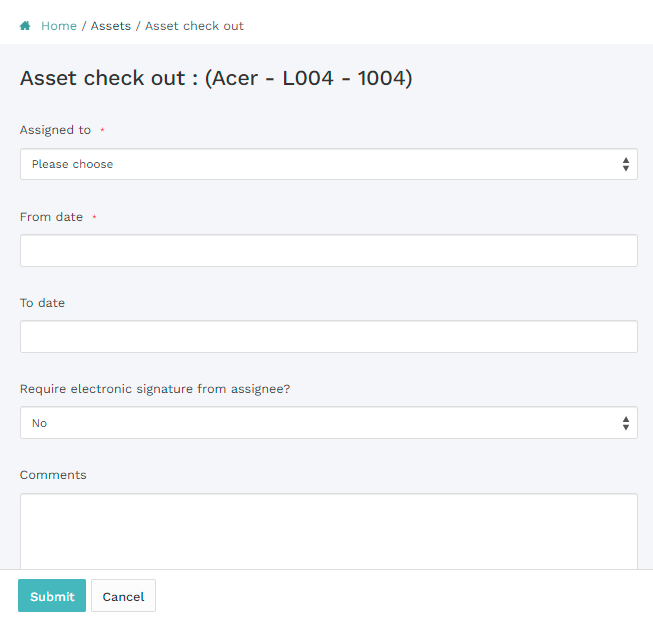Open the Assets breadcrumb link
Screen dimensions: 653x617
click(111, 26)
